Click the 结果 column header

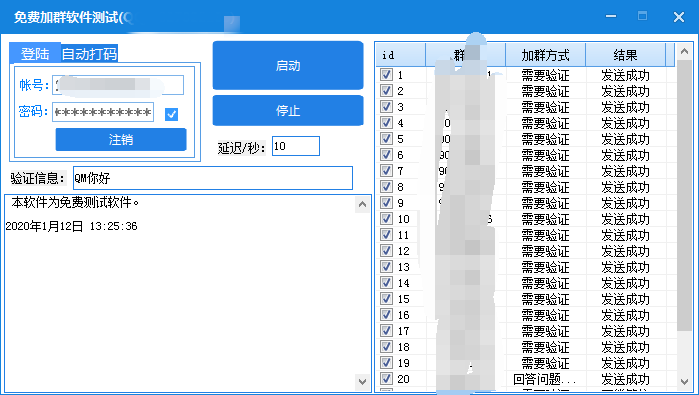(x=625, y=55)
